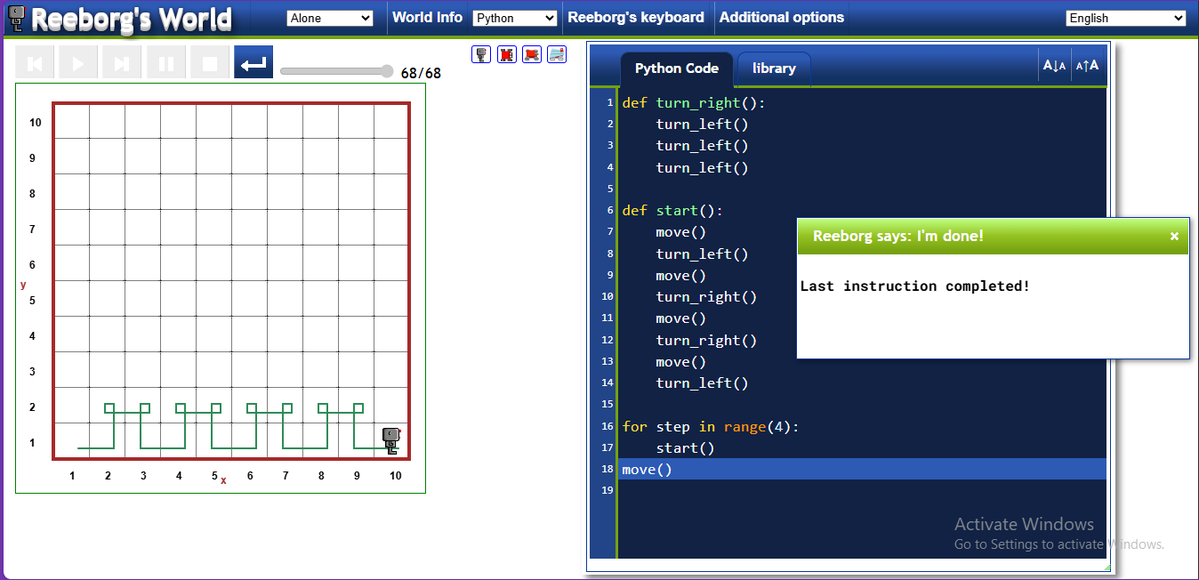Open Additional options menu
Screen dimensions: 1199x580
coord(781,18)
